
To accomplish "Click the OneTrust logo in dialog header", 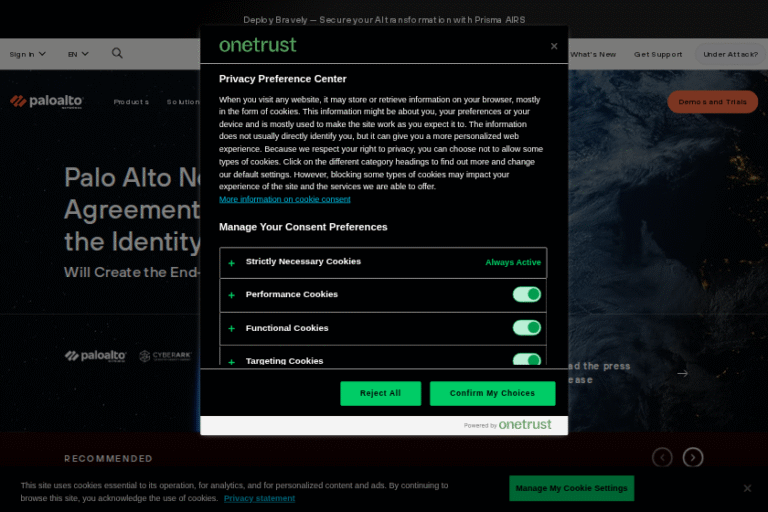I will click(x=258, y=45).
